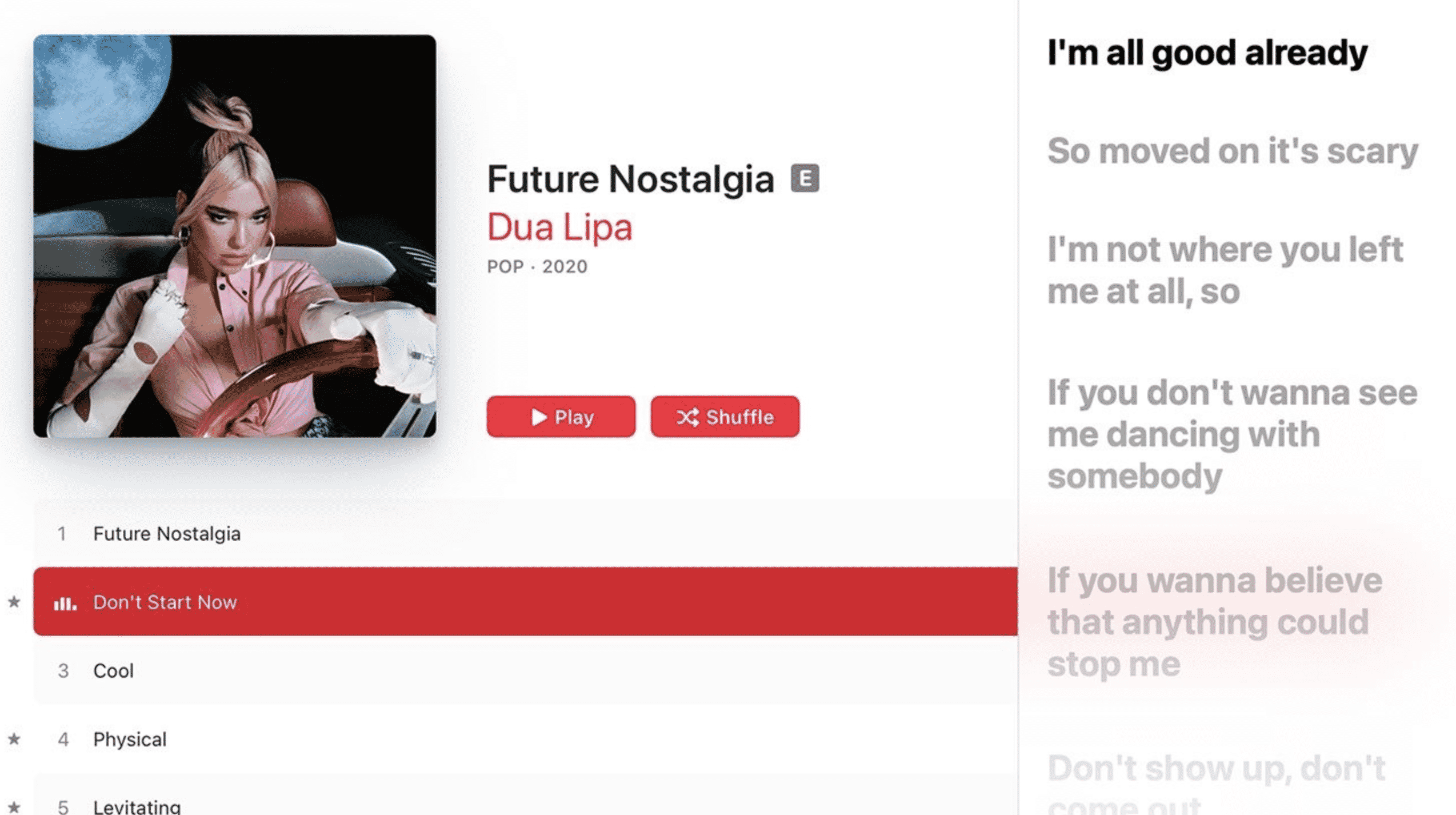
Task: Click the Explicit 'E' badge next to the album title
Action: (x=806, y=179)
